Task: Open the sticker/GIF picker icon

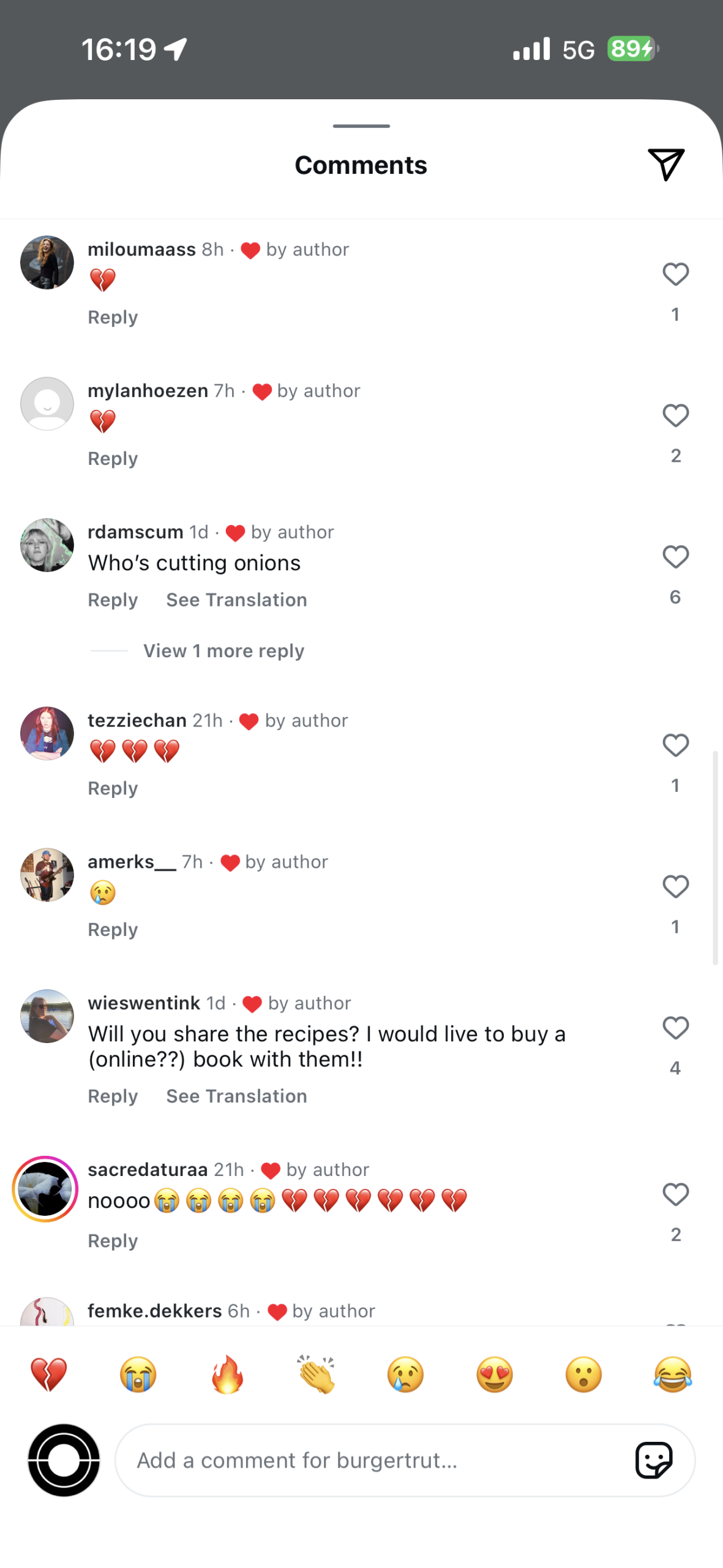Action: point(653,1460)
